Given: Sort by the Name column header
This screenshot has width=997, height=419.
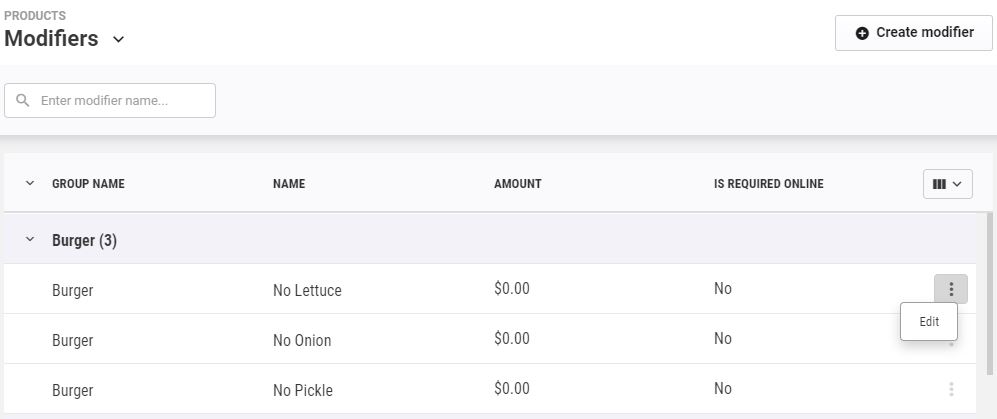Looking at the screenshot, I should coord(289,184).
